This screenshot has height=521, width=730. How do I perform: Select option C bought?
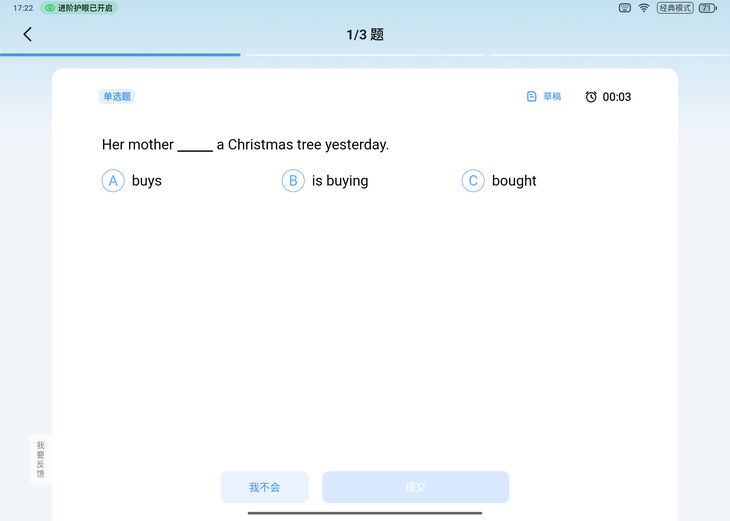pos(499,181)
